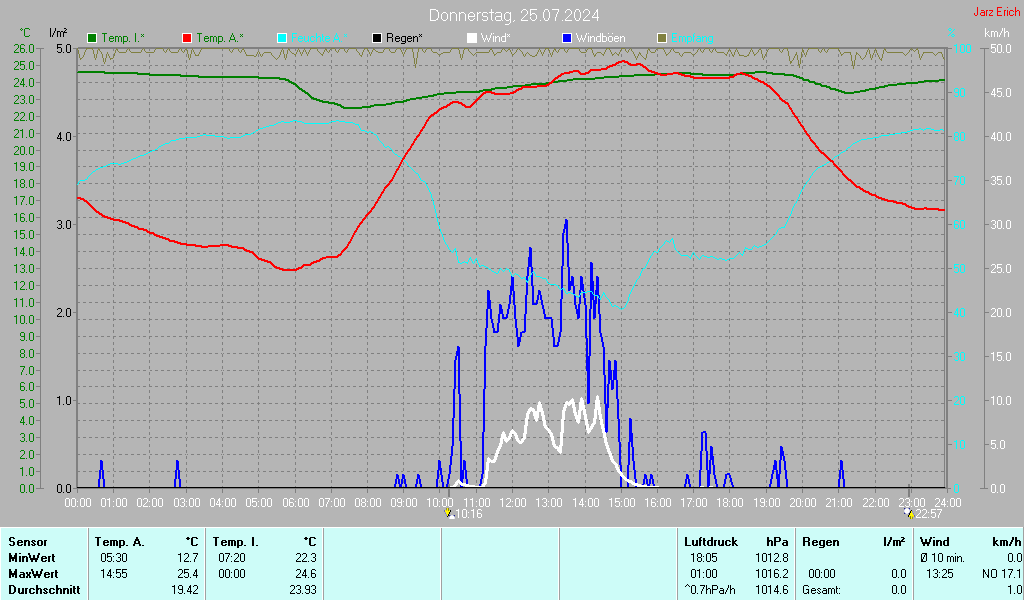The height and width of the screenshot is (600, 1024).
Task: Click the Luftdruck table header
Action: click(711, 542)
